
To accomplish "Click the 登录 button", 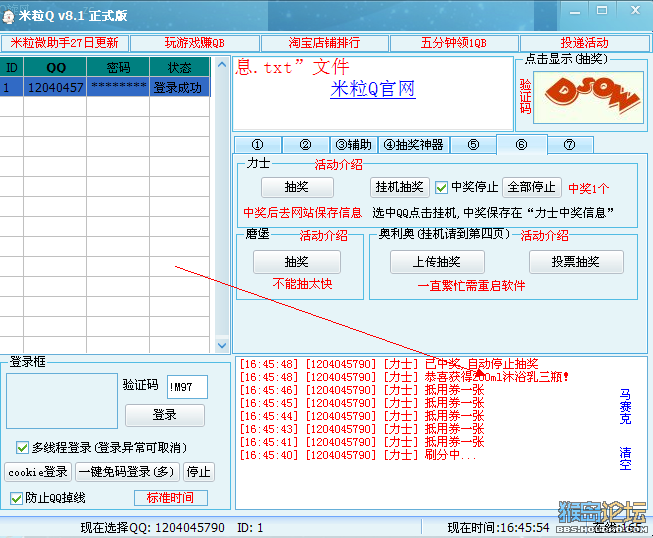I will click(165, 415).
